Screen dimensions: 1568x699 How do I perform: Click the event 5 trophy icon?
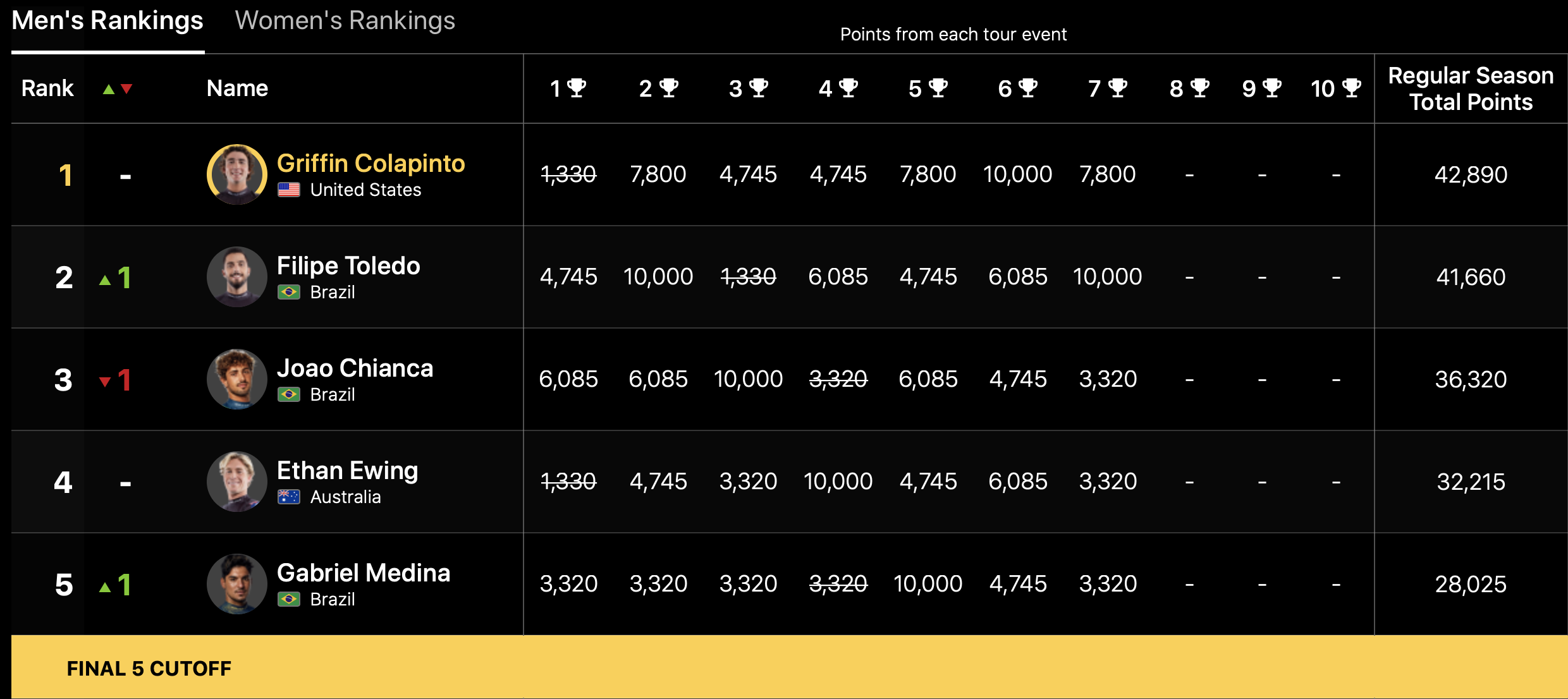938,88
